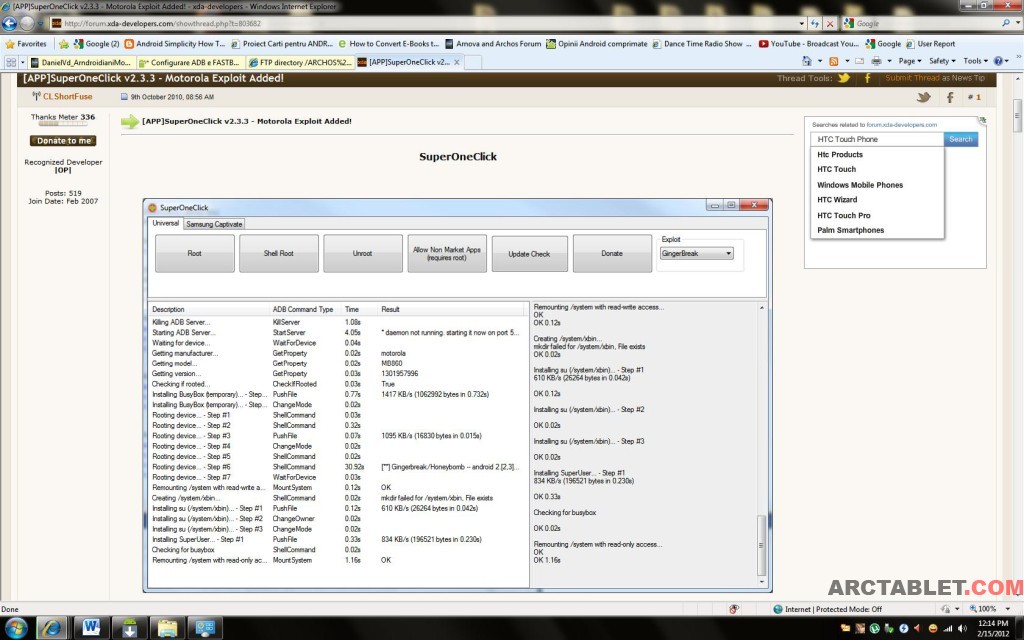Click the Help question mark icon

(x=998, y=61)
